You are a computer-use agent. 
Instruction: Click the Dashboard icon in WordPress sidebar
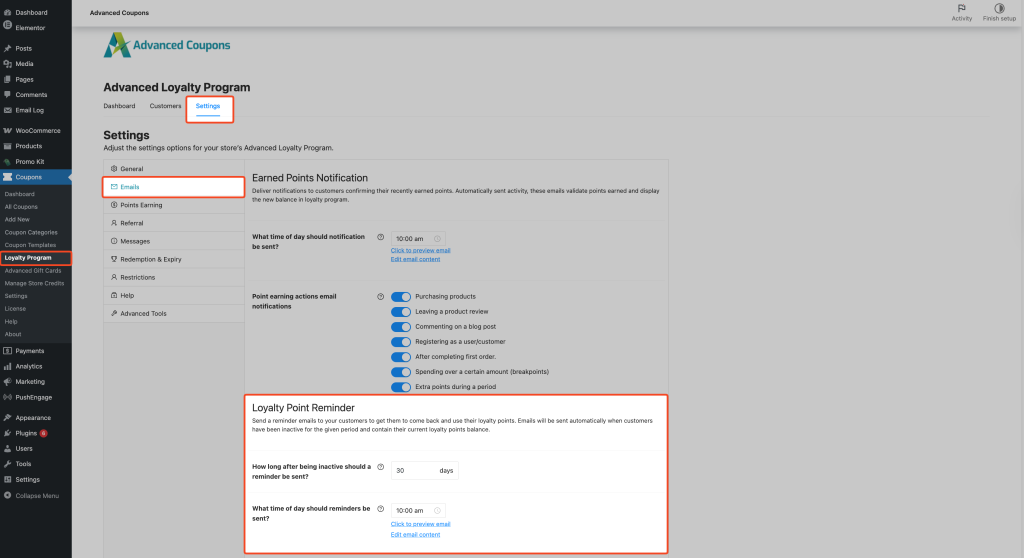(8, 12)
